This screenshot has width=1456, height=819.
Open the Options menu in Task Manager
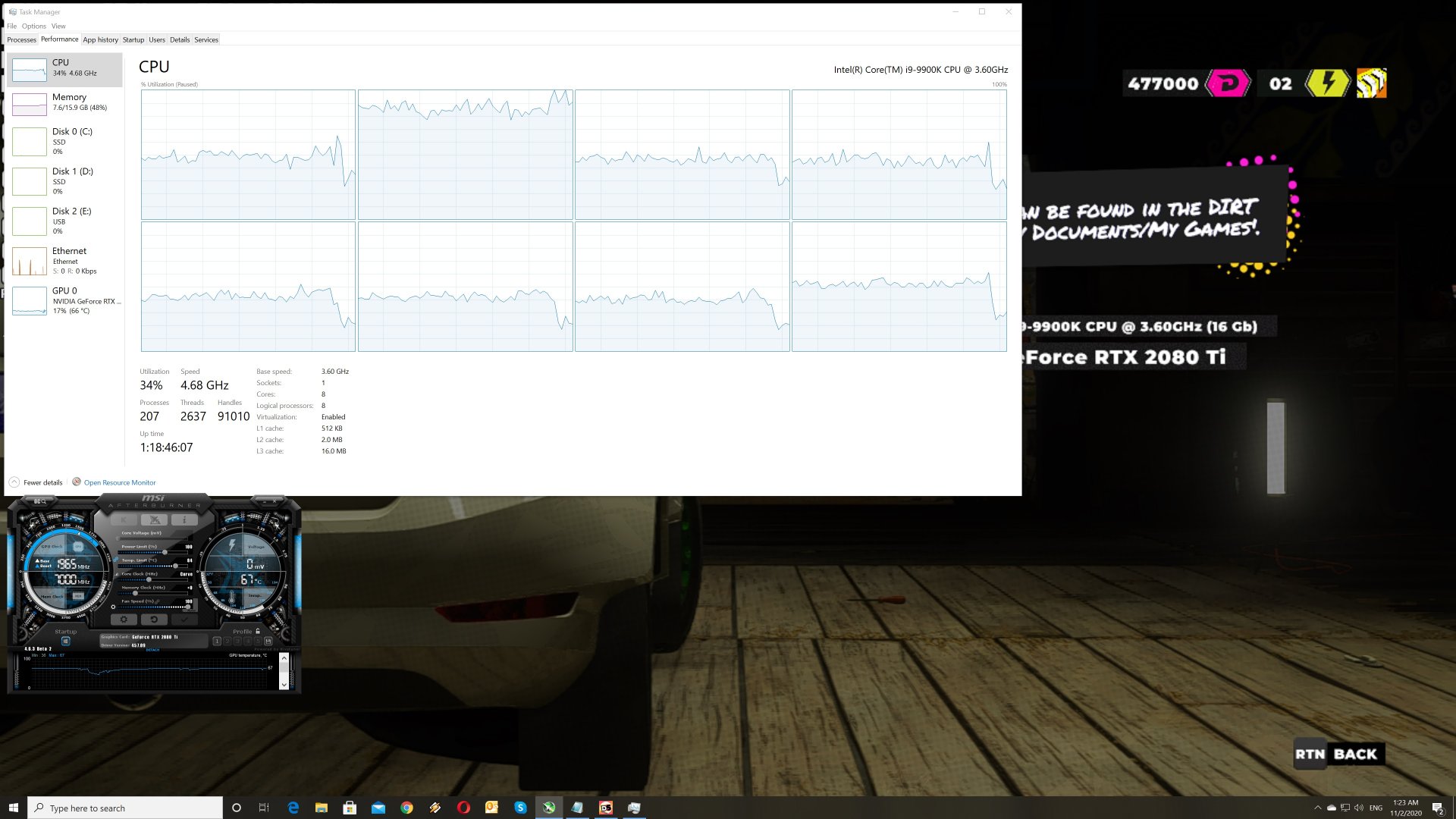(33, 26)
